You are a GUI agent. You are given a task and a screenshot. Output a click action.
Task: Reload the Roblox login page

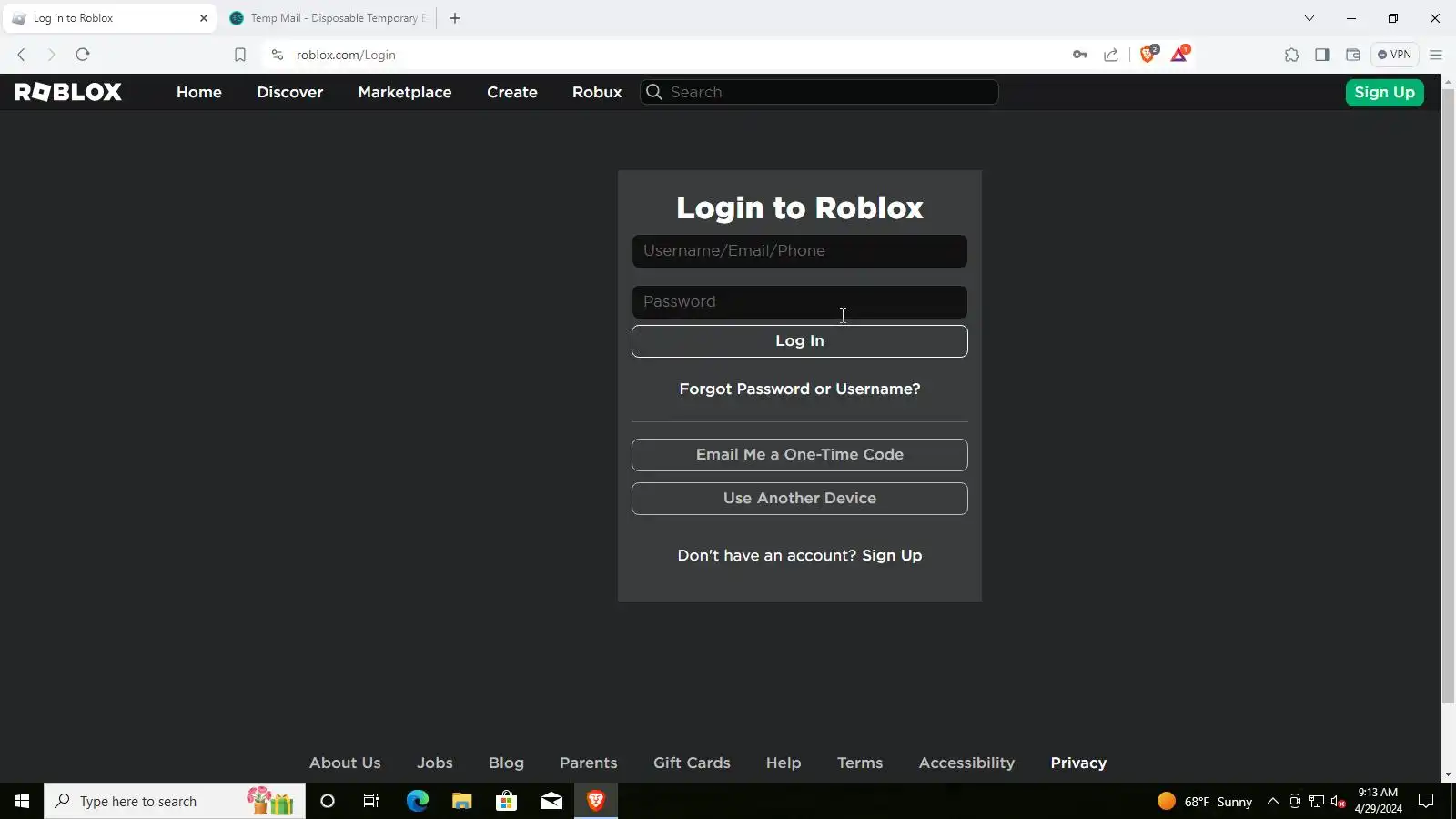(x=83, y=55)
